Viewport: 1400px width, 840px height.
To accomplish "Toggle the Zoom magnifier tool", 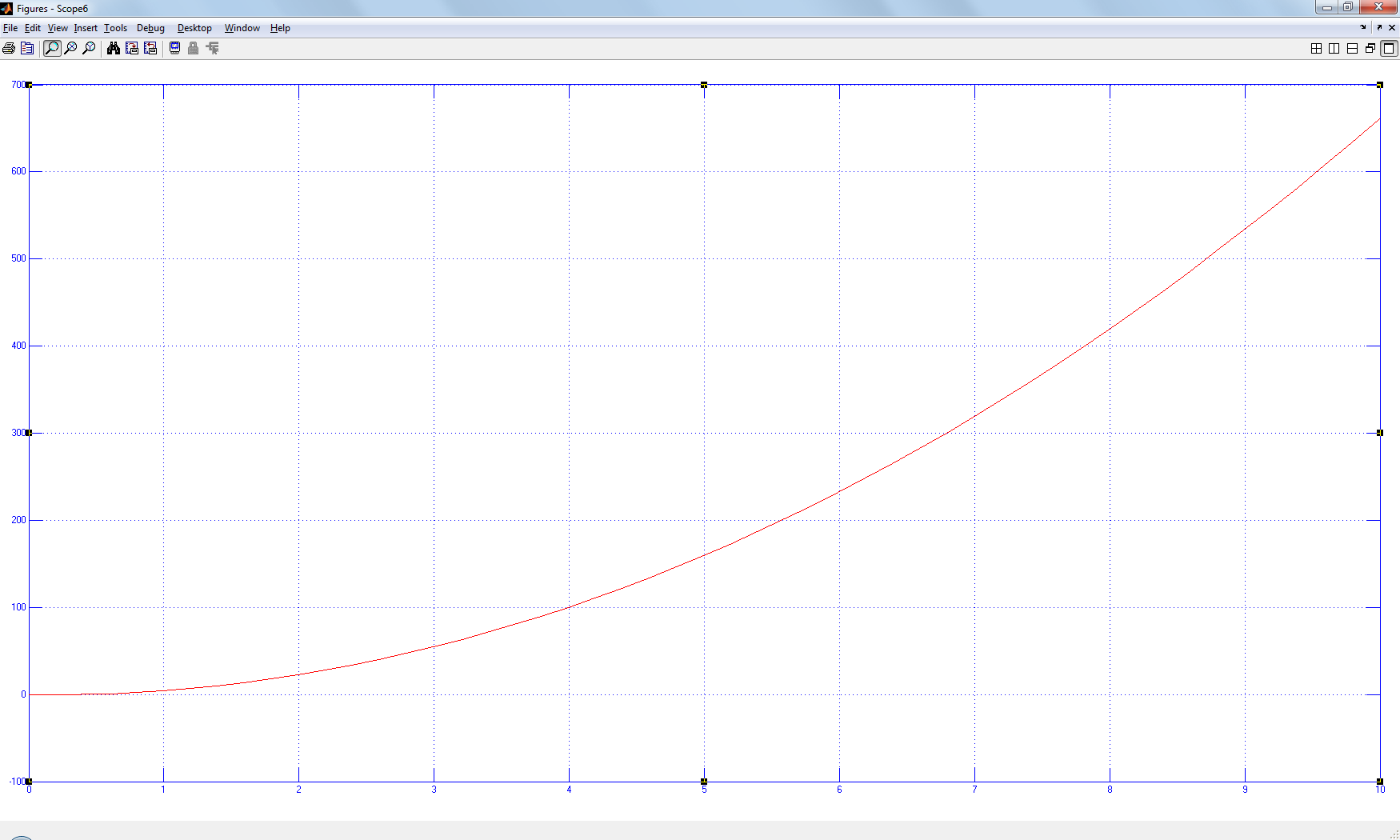I will pos(52,48).
